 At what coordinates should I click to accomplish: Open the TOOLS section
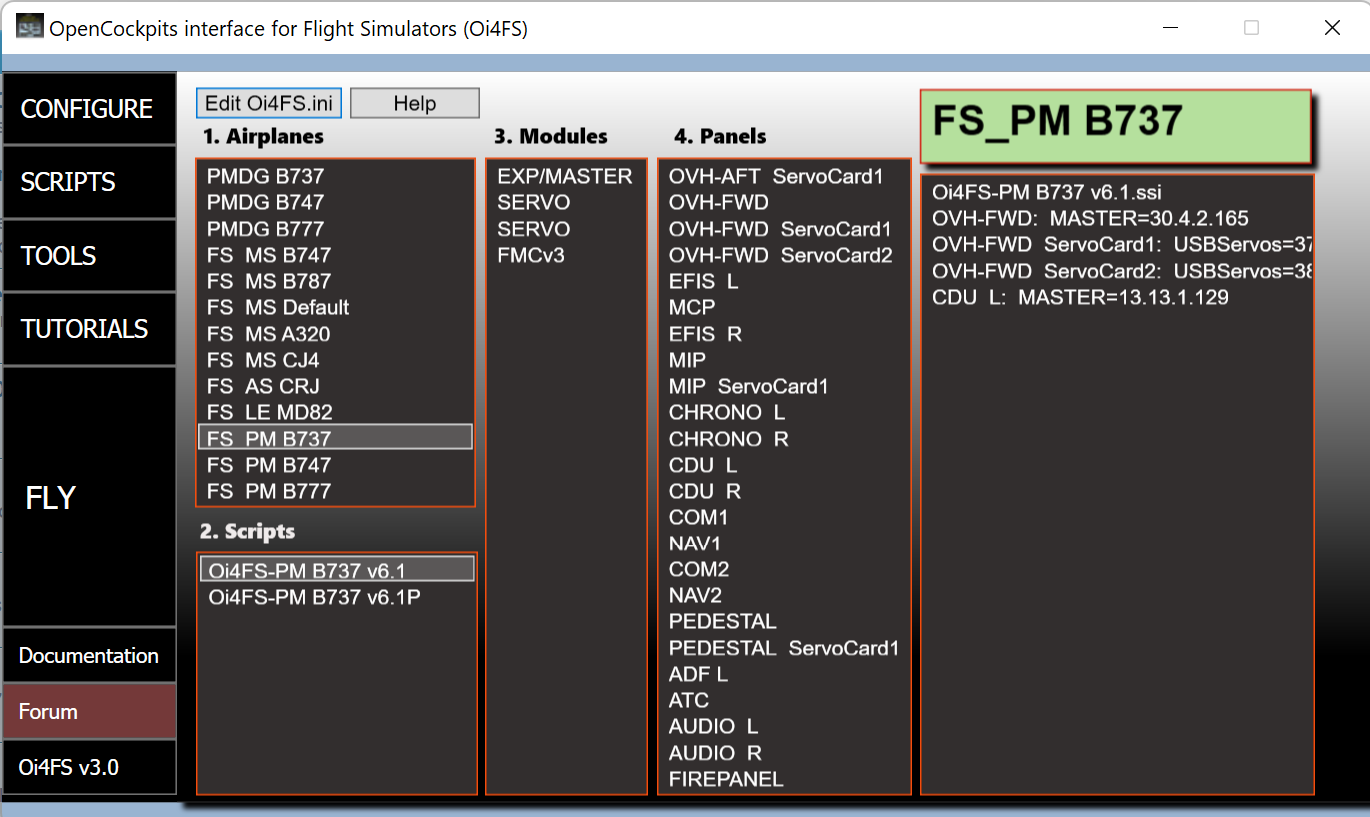tap(88, 256)
